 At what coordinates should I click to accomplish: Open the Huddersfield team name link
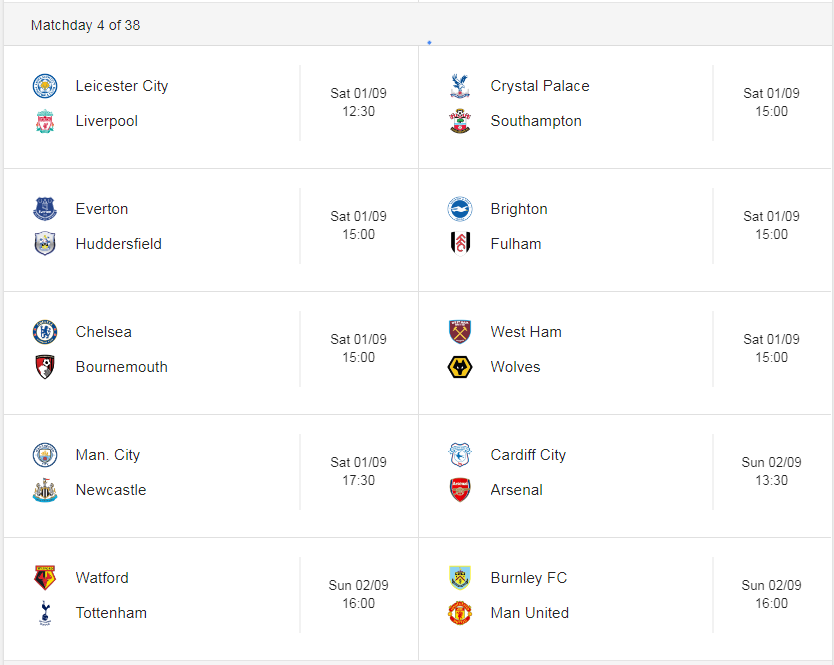coord(119,244)
